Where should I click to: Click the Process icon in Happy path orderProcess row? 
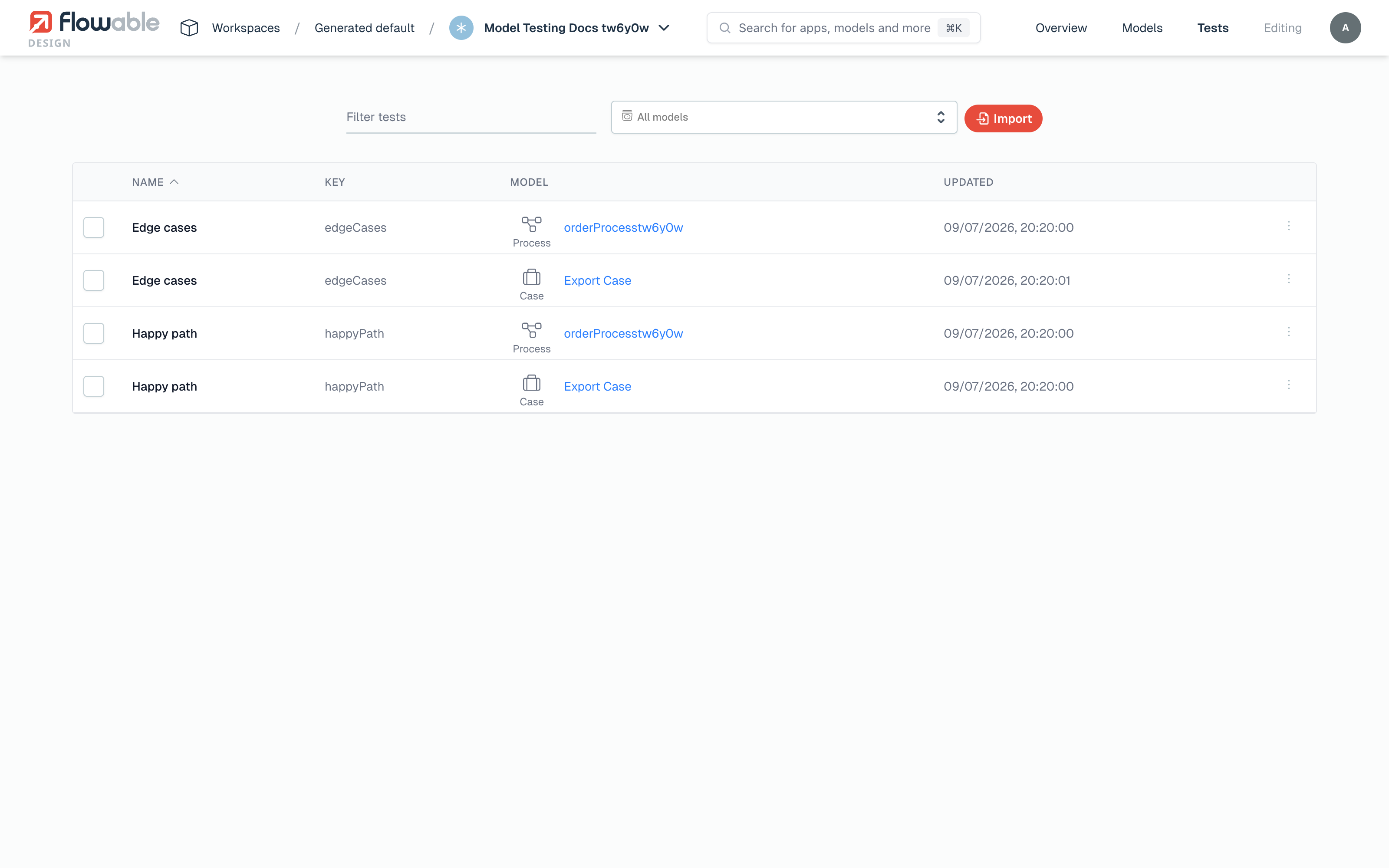coord(531,330)
